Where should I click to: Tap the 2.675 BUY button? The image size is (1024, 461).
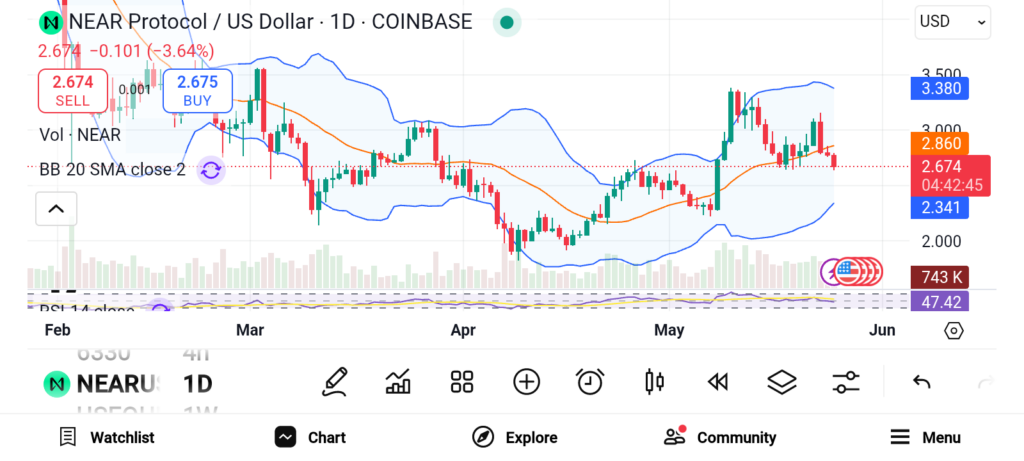coord(197,91)
